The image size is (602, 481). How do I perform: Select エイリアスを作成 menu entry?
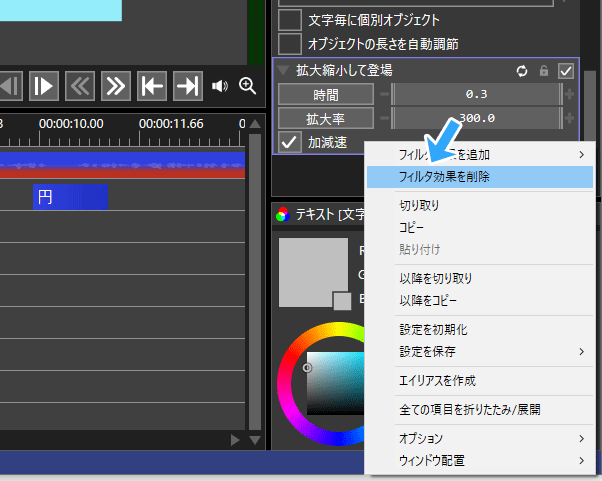click(x=480, y=380)
